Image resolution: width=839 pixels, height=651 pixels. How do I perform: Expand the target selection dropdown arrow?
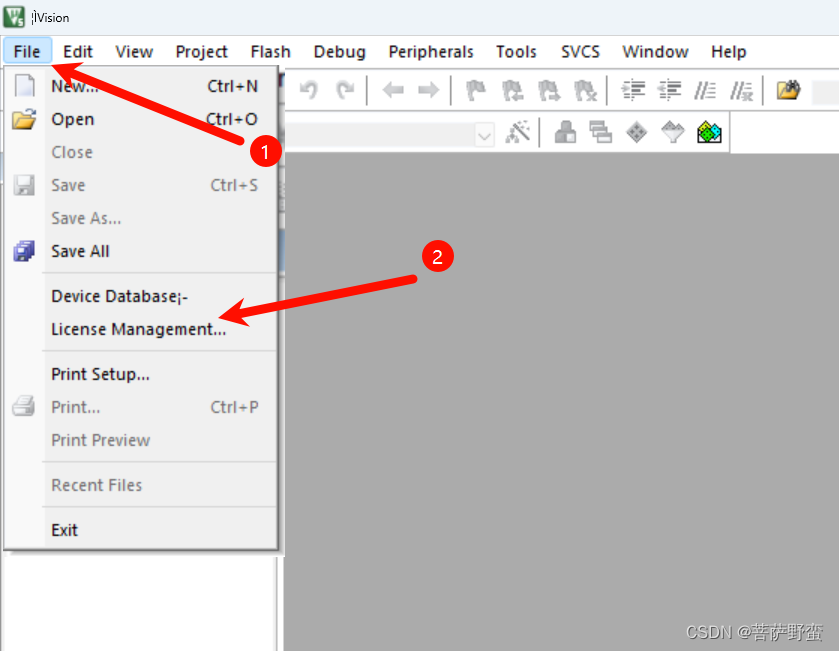485,136
